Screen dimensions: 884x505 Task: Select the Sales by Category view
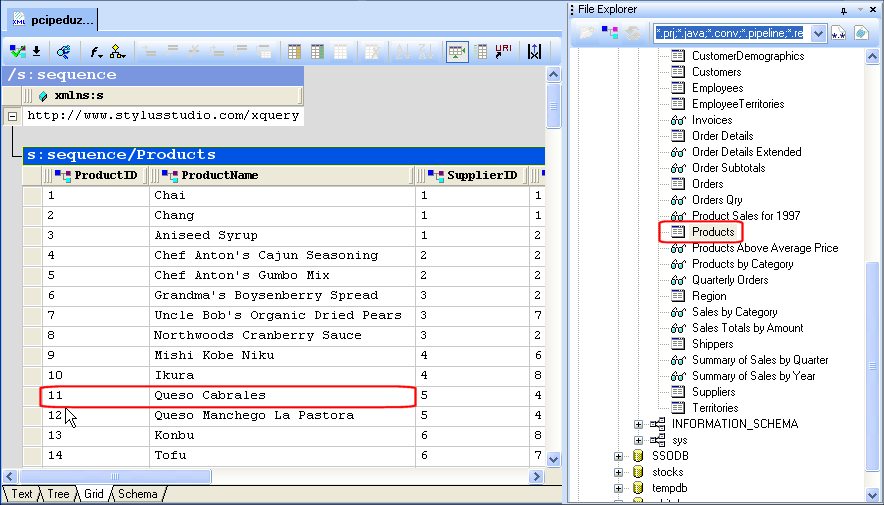(734, 312)
